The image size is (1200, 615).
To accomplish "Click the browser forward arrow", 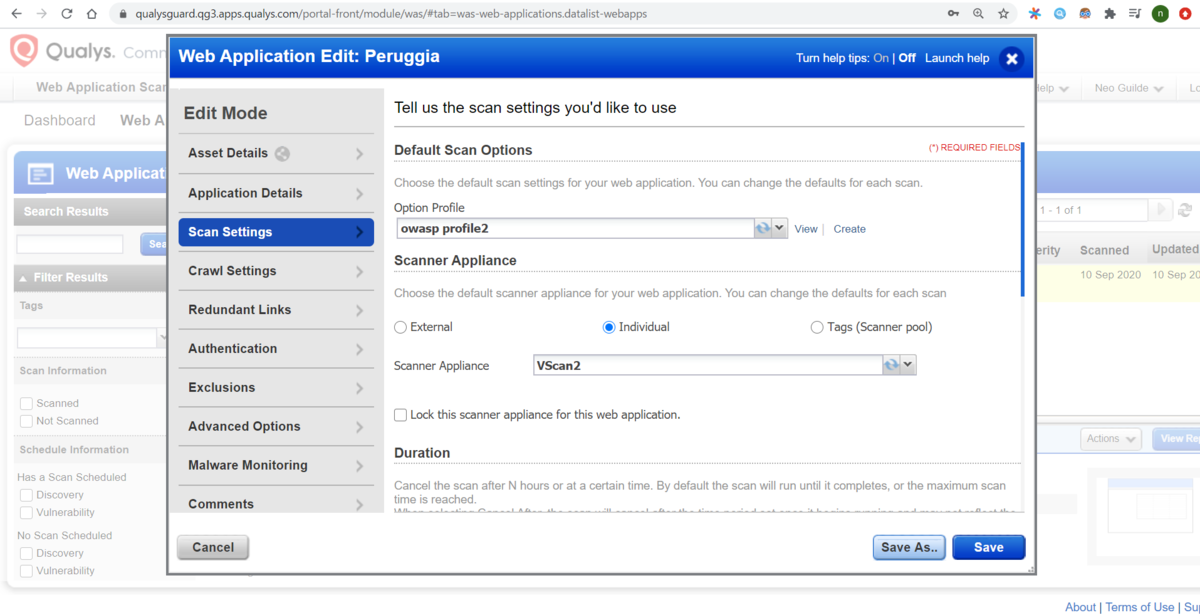I will click(x=41, y=14).
